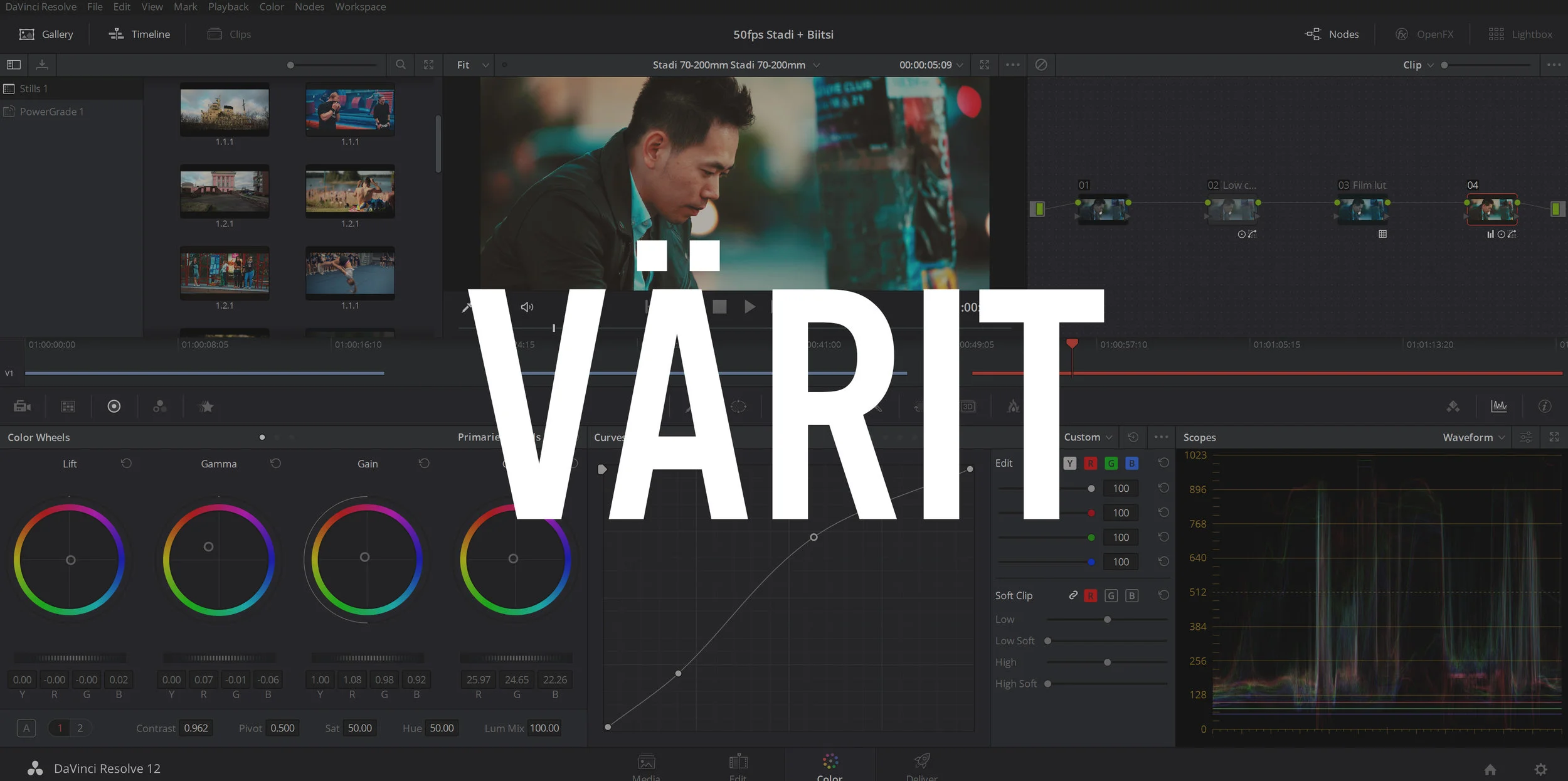Image resolution: width=1568 pixels, height=781 pixels.
Task: Click the Timeline button in top toolbar
Action: [139, 35]
